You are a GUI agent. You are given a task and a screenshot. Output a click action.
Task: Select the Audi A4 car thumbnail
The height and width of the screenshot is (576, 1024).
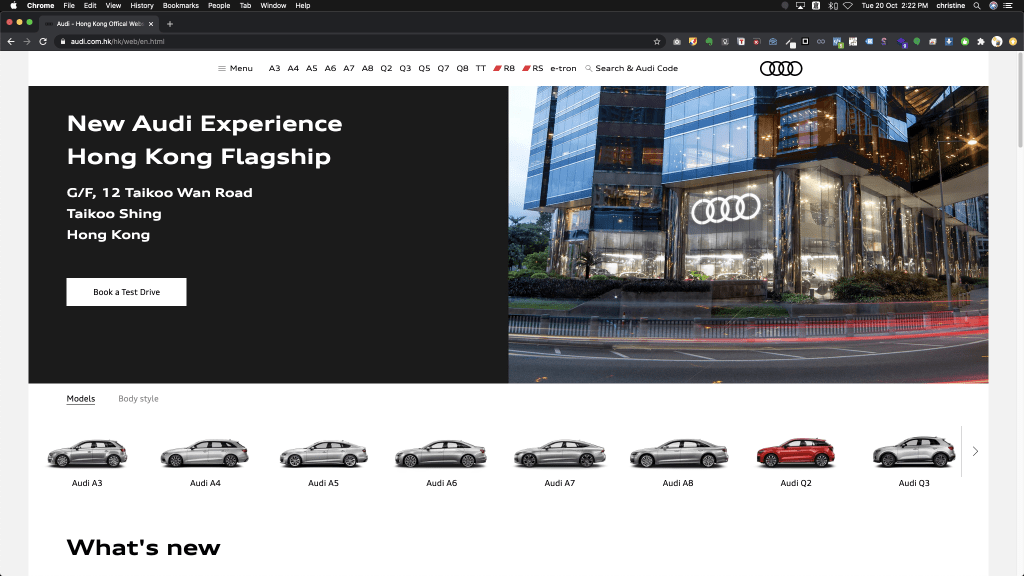(205, 453)
